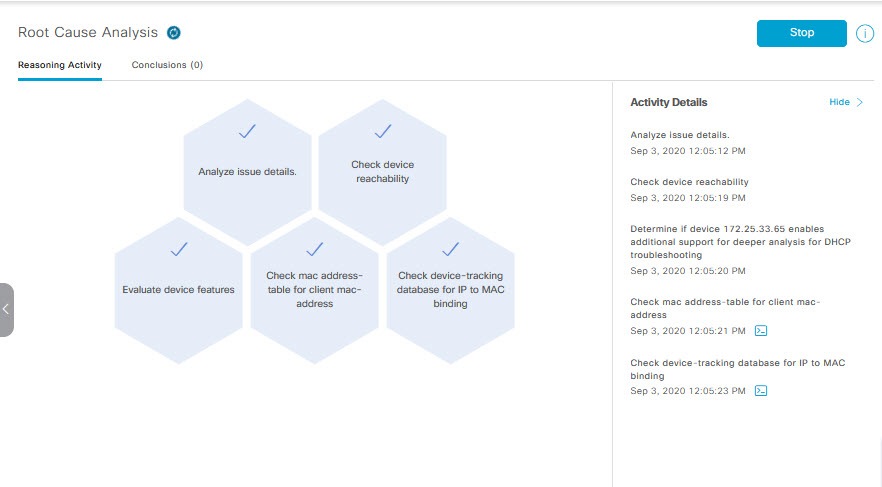The height and width of the screenshot is (487, 882).
Task: Click checkmark in Check device reachability hexagon
Action: pyautogui.click(x=382, y=131)
